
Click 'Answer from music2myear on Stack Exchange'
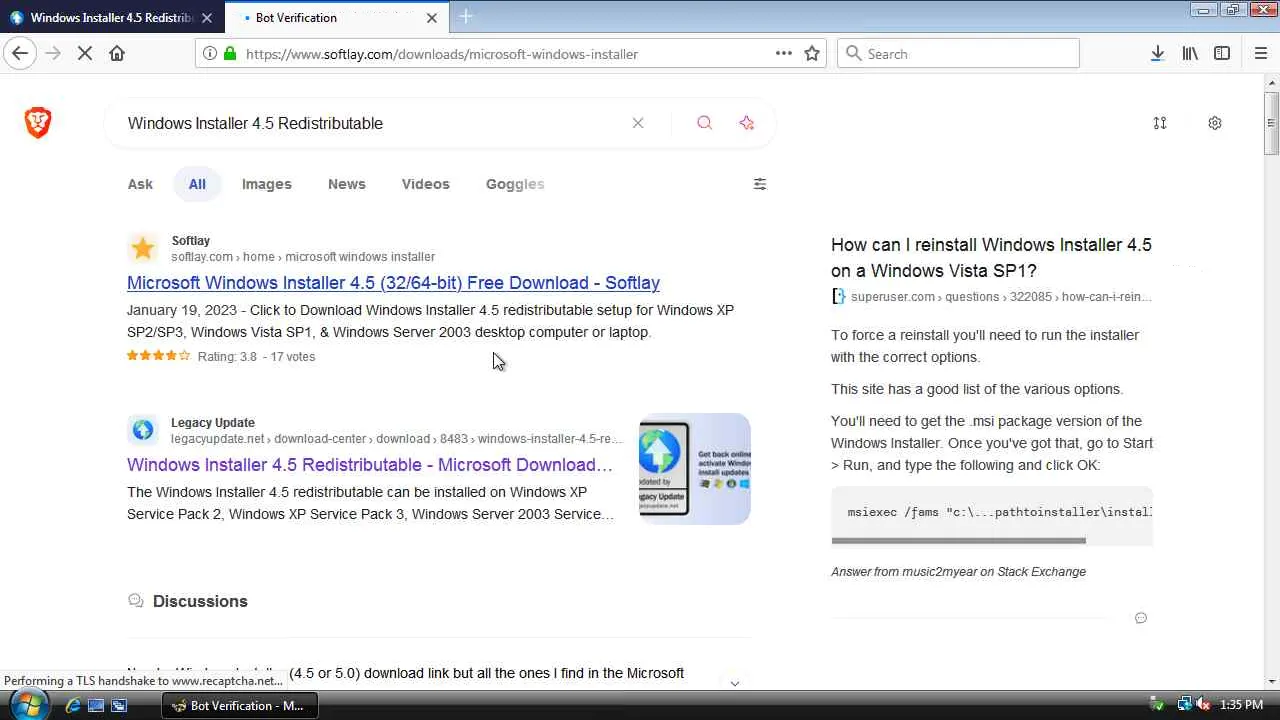(x=958, y=572)
